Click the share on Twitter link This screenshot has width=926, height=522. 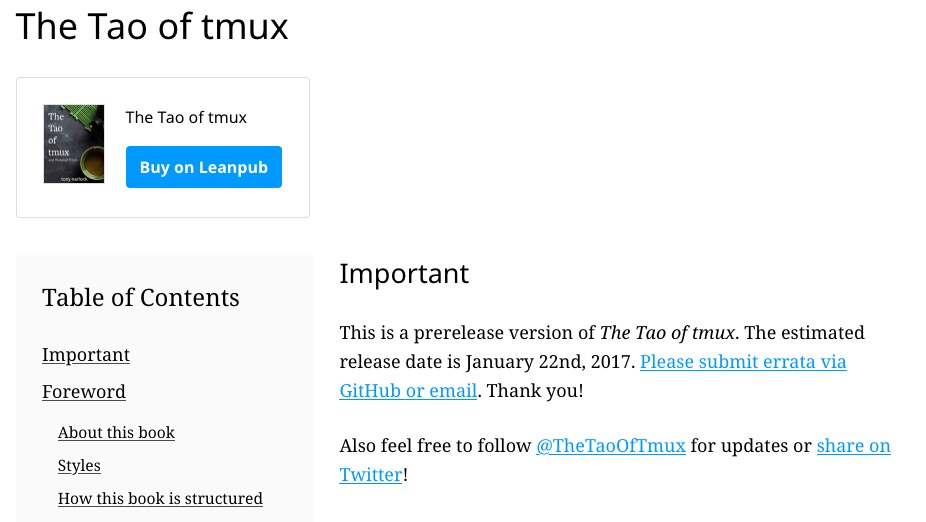[x=853, y=446]
